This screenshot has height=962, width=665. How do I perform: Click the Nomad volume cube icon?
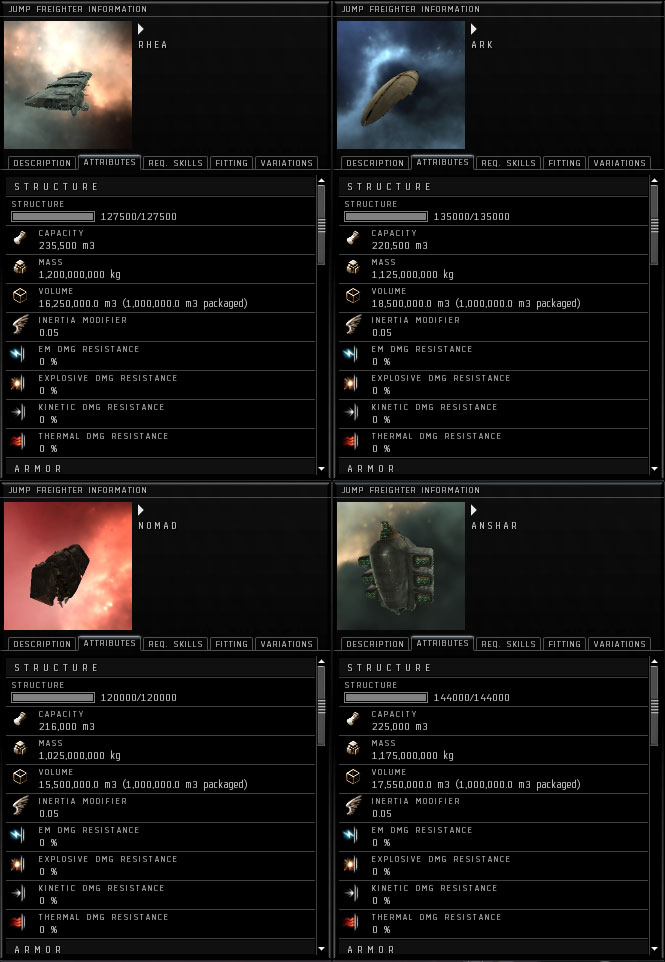pyautogui.click(x=20, y=777)
